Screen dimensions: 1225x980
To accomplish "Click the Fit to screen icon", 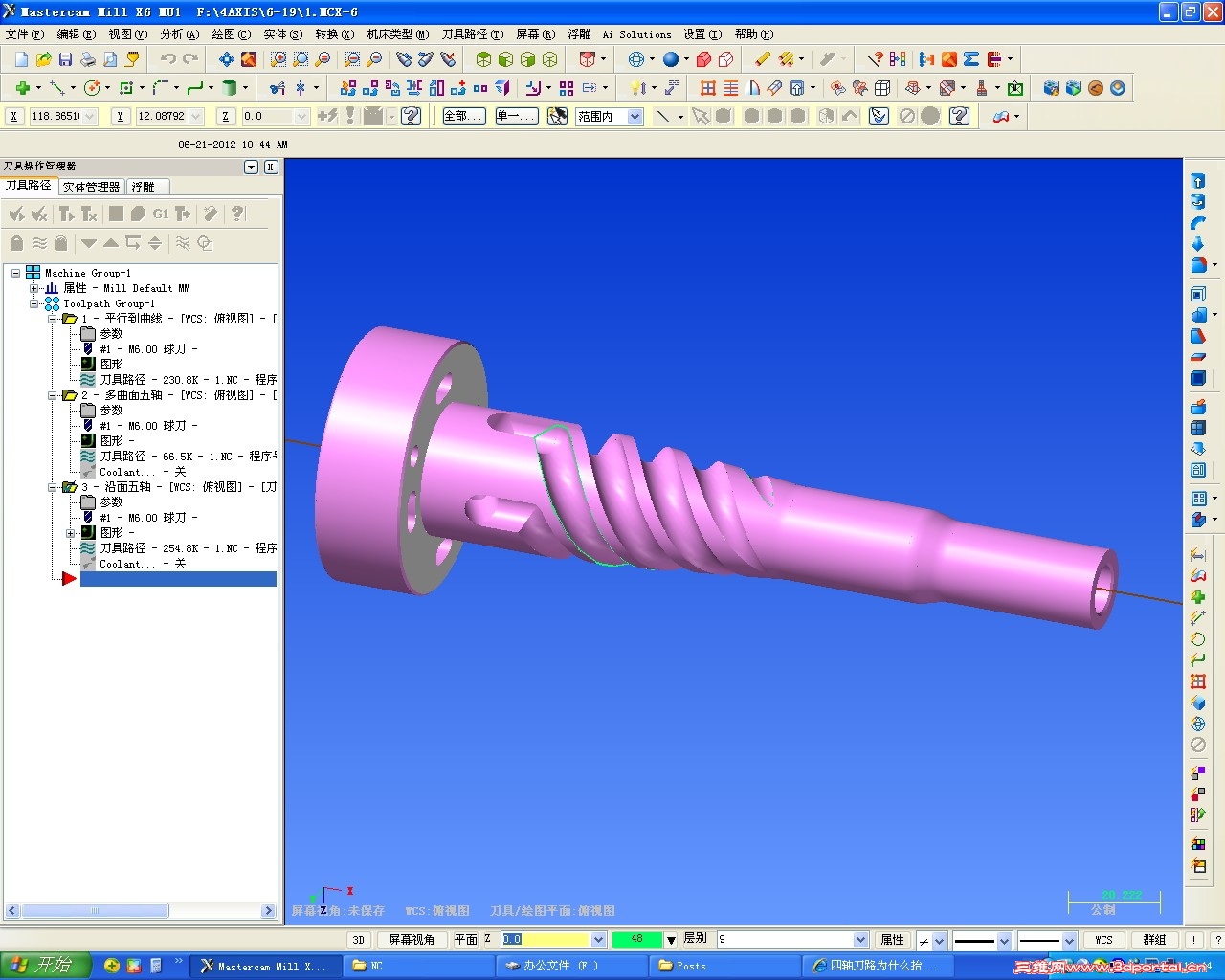I will [x=227, y=59].
